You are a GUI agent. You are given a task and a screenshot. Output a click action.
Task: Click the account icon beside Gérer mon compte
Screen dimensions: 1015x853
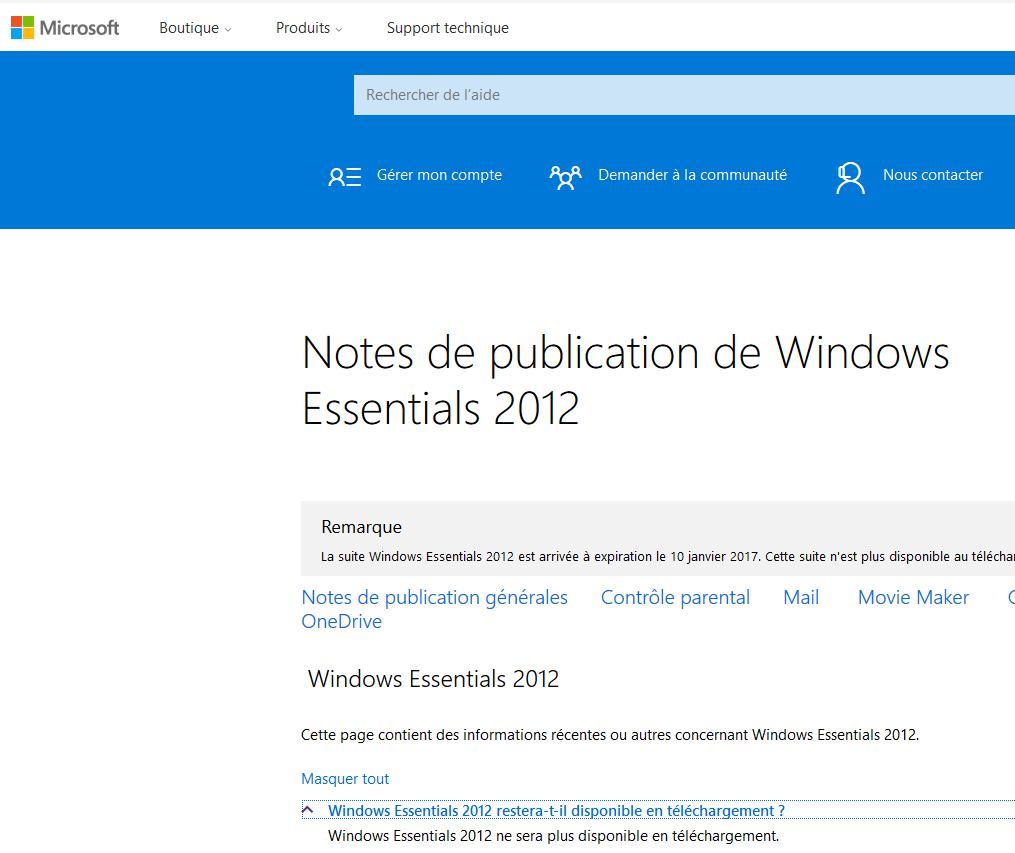coord(344,177)
